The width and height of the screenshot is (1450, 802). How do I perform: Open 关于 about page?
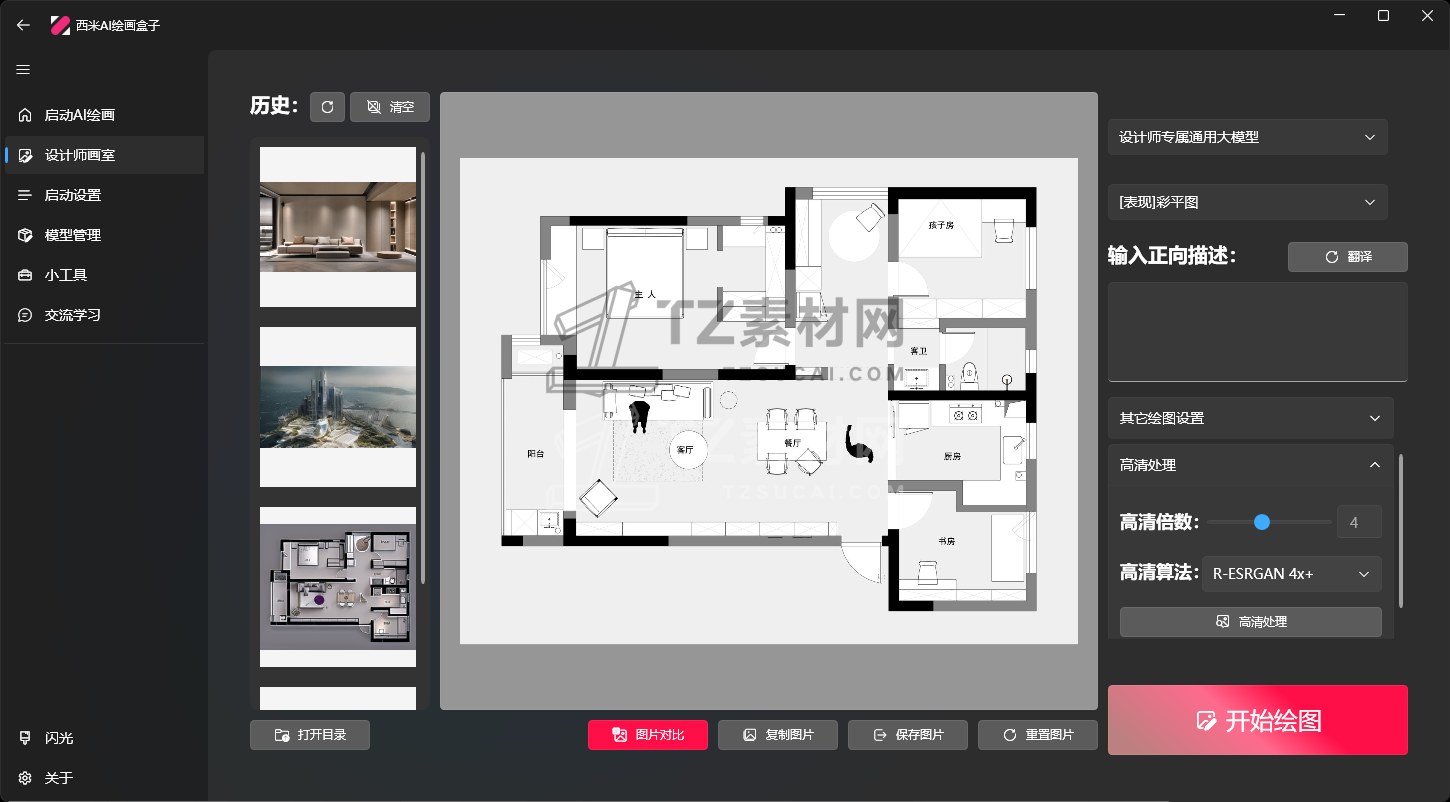(x=105, y=778)
